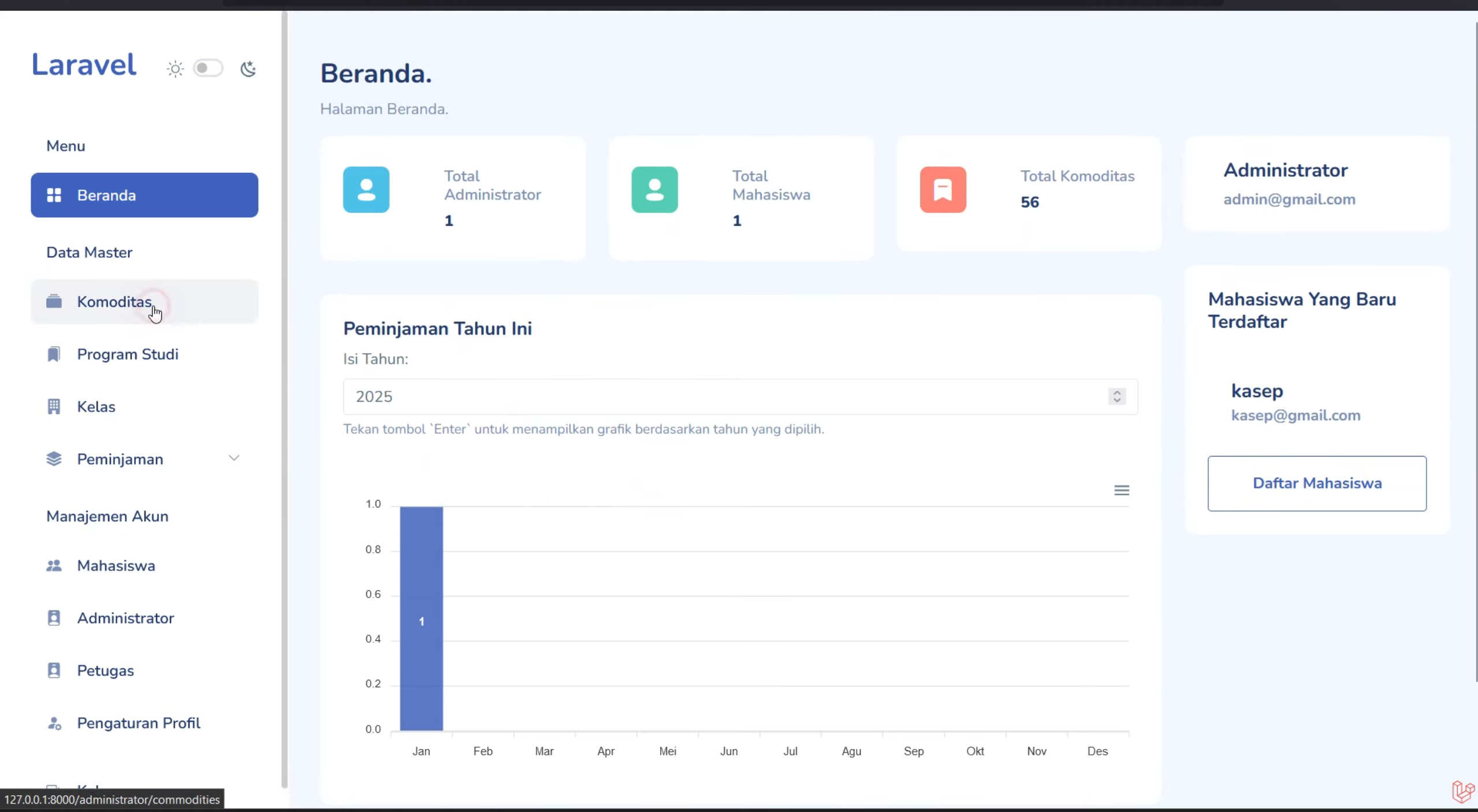Open the Komoditas menu item
The image size is (1478, 812).
pyautogui.click(x=145, y=302)
